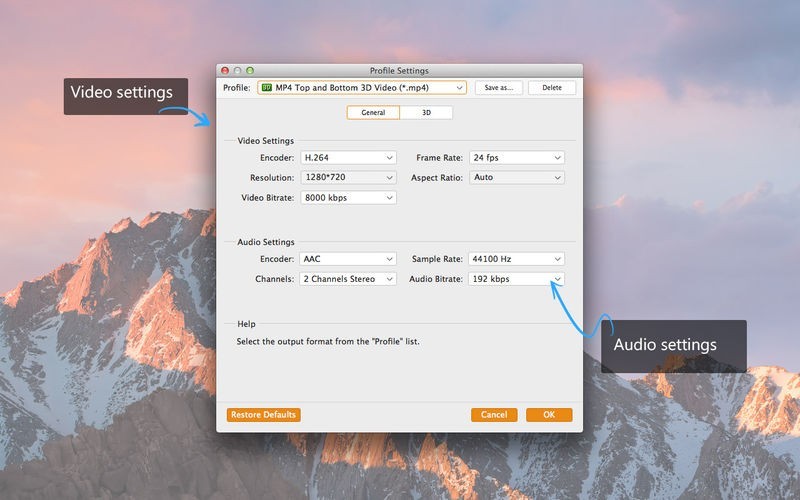Image resolution: width=800 pixels, height=500 pixels.
Task: Switch to the 3D tab
Action: click(x=426, y=113)
